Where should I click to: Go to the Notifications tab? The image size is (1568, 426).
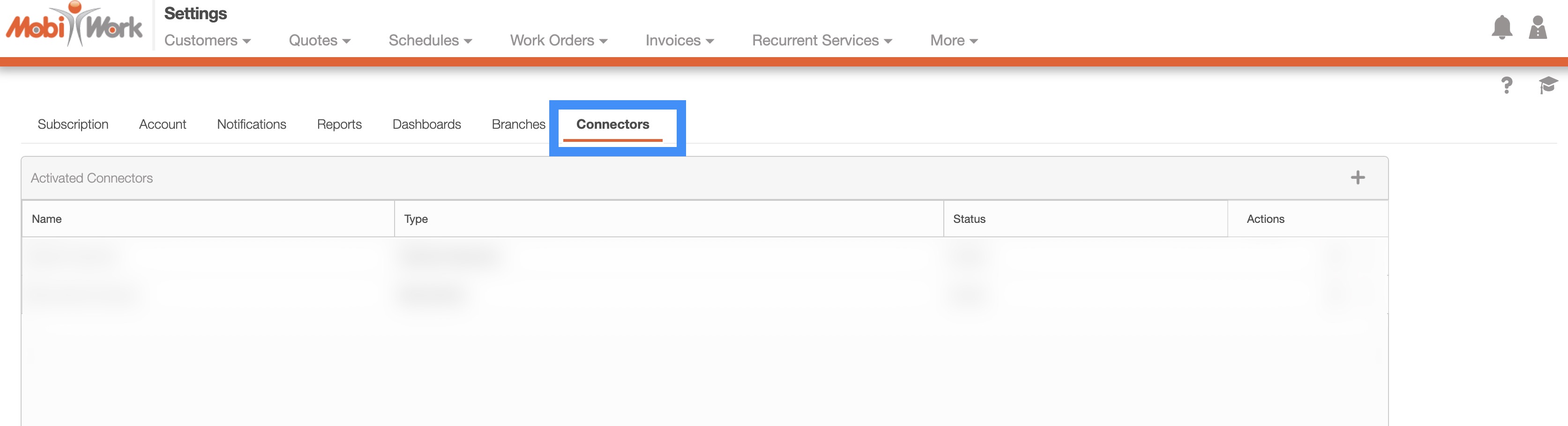pyautogui.click(x=251, y=124)
